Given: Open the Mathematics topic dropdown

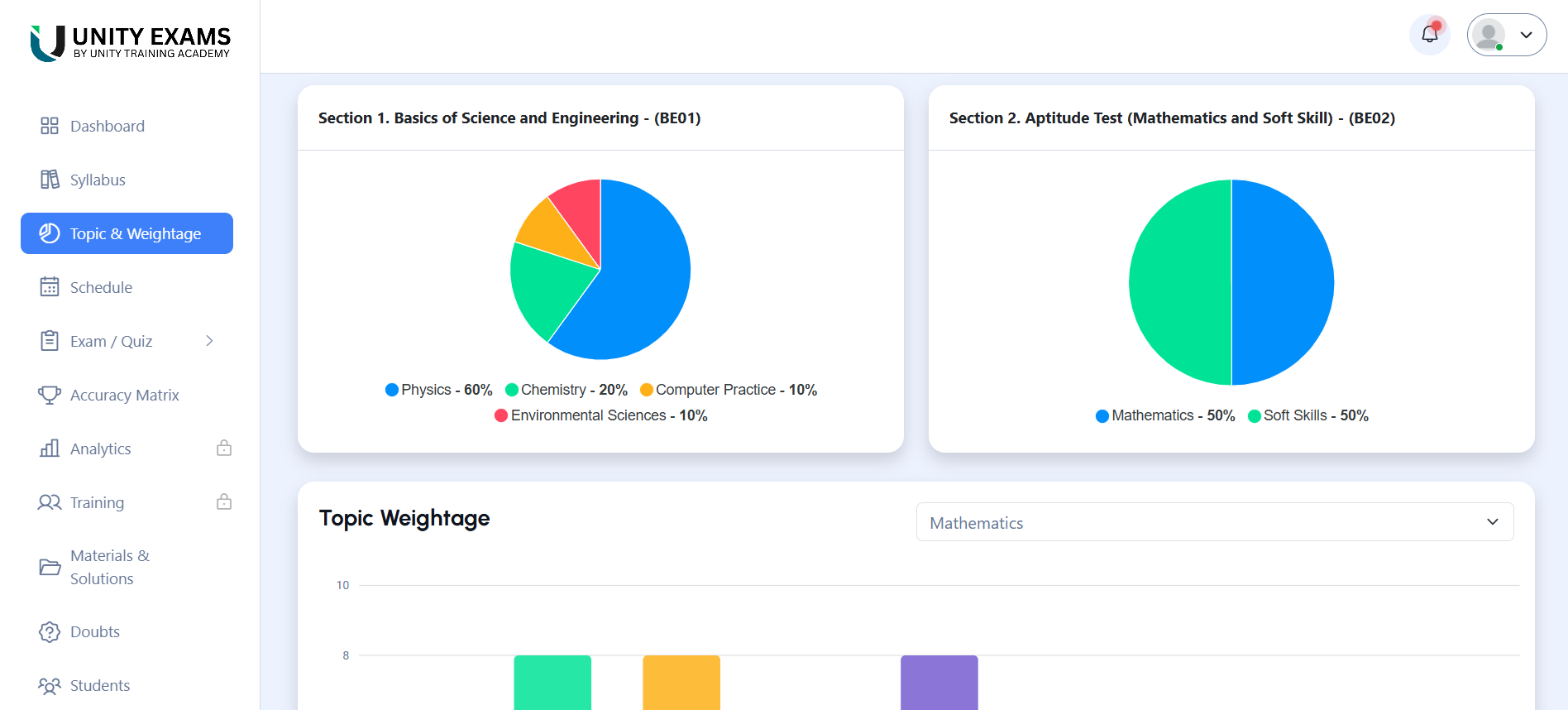Looking at the screenshot, I should point(1214,522).
